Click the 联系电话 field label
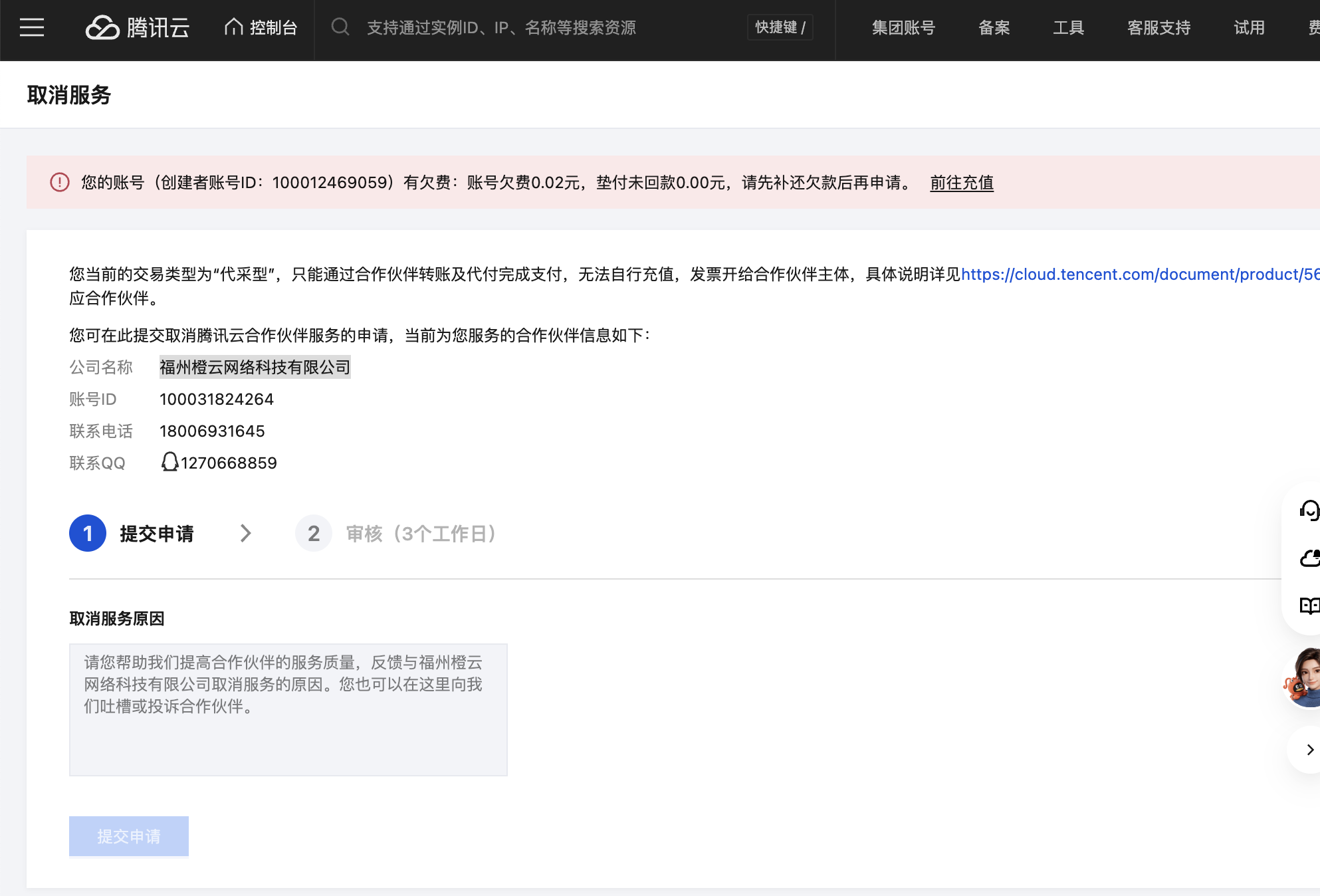1320x896 pixels. tap(101, 431)
